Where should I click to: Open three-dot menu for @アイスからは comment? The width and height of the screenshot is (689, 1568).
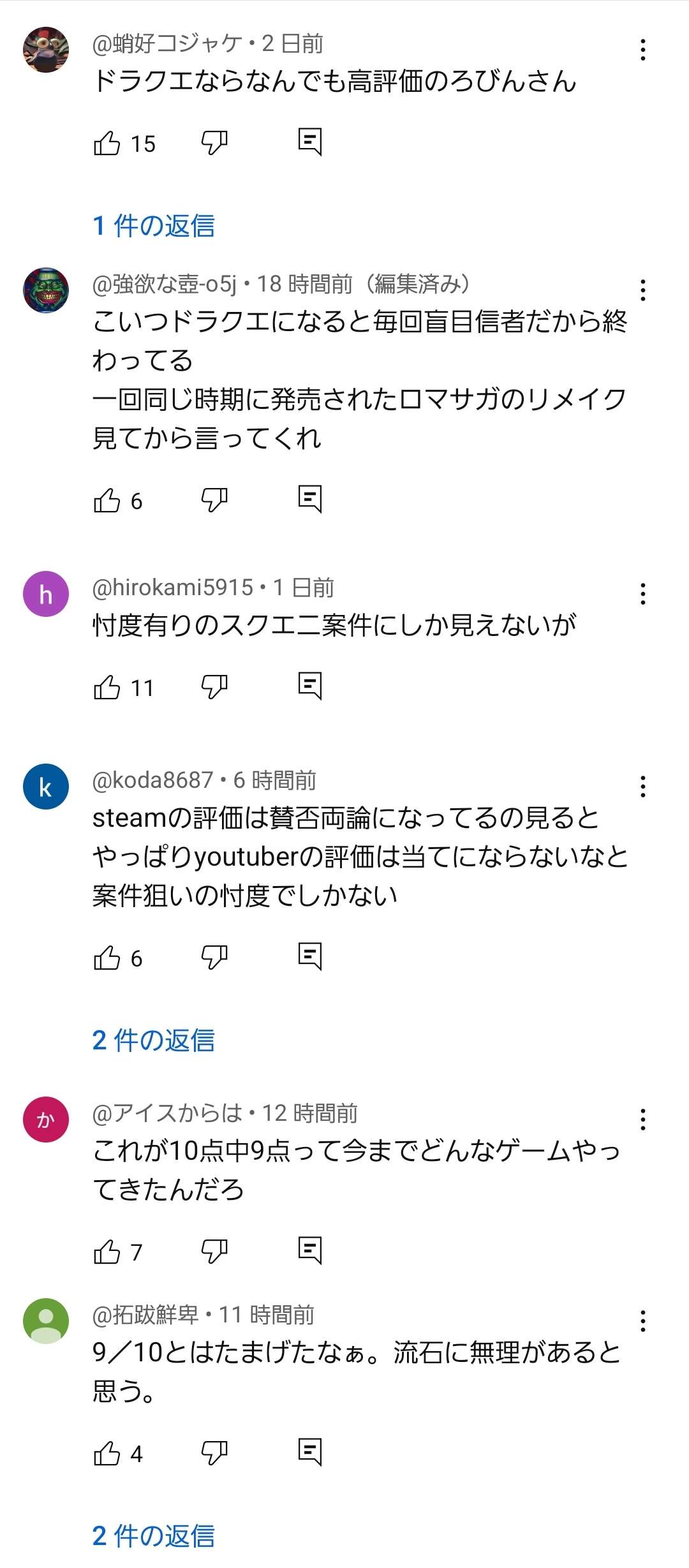click(x=642, y=1119)
